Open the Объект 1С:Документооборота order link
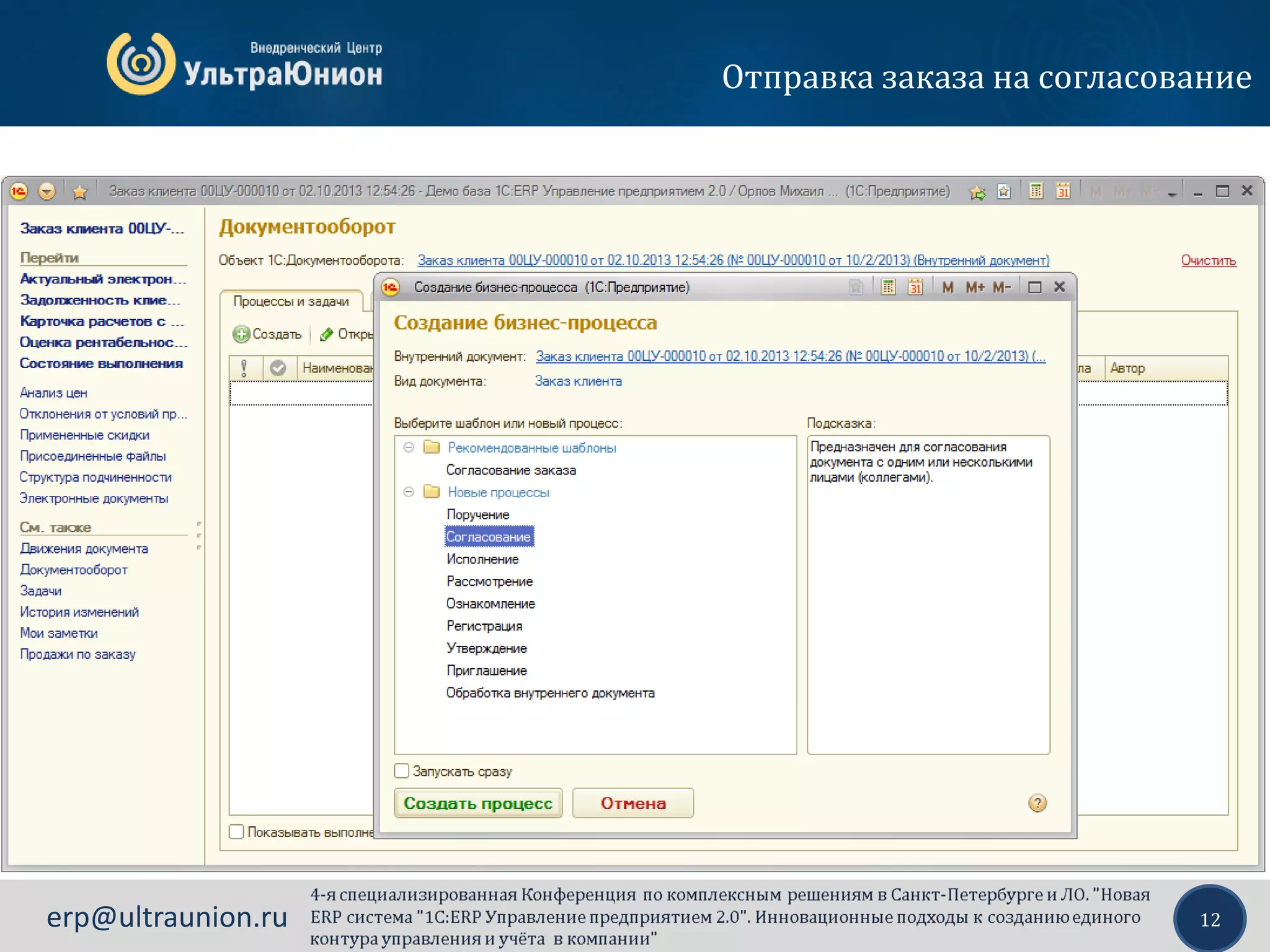Viewport: 1270px width, 952px height. tap(733, 260)
